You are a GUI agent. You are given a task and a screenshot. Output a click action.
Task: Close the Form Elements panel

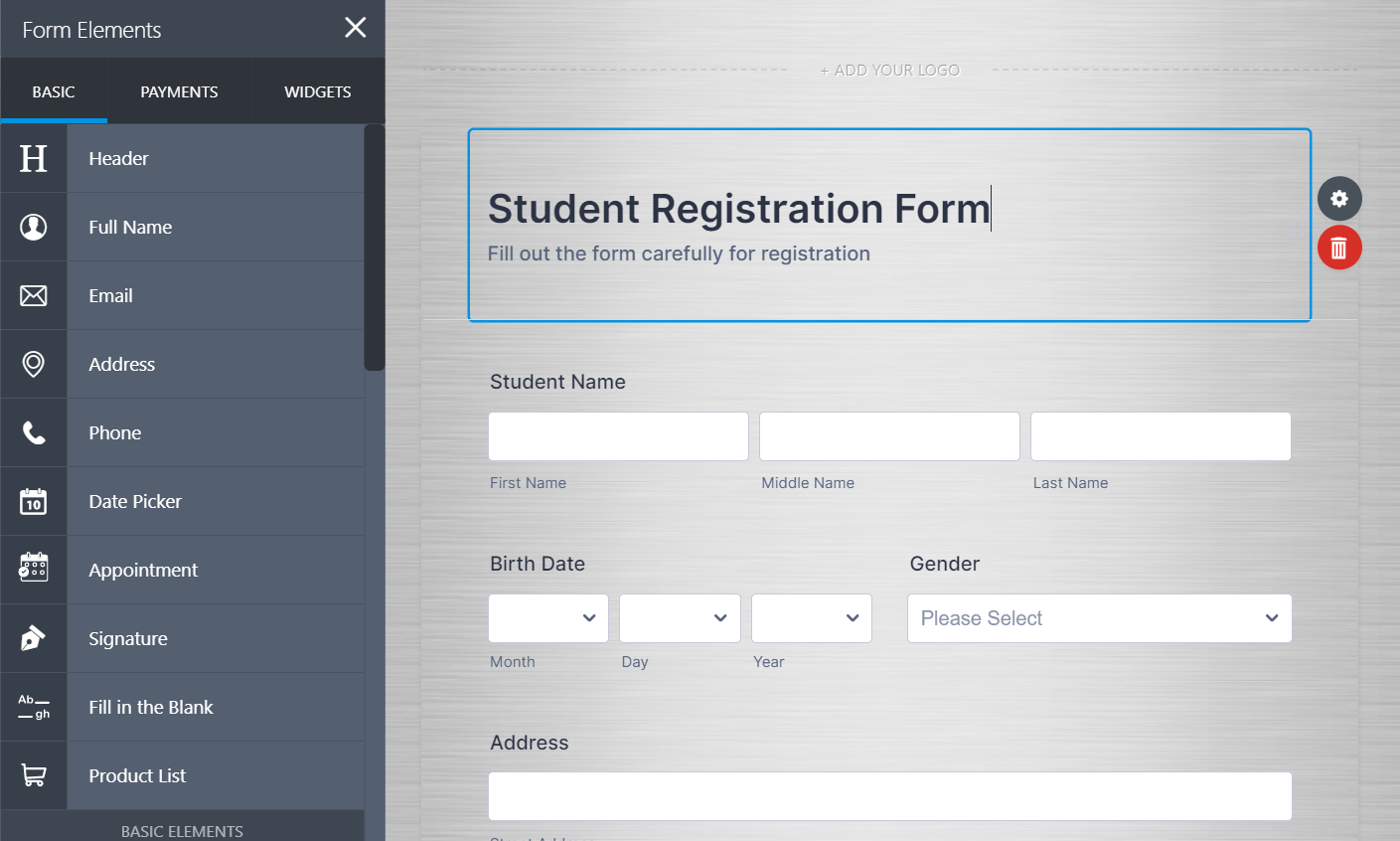(355, 28)
